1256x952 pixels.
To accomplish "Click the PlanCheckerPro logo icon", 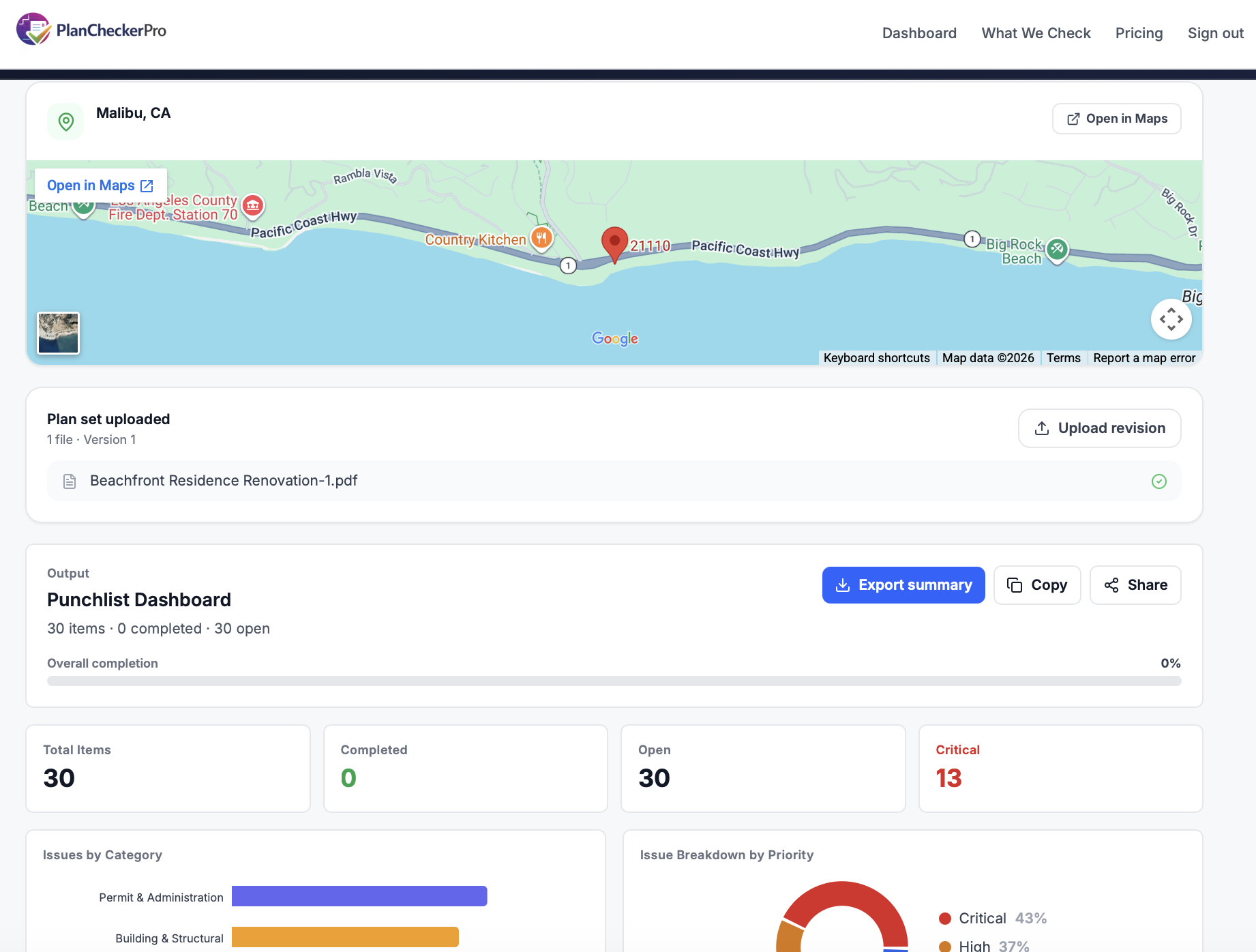I will (33, 29).
